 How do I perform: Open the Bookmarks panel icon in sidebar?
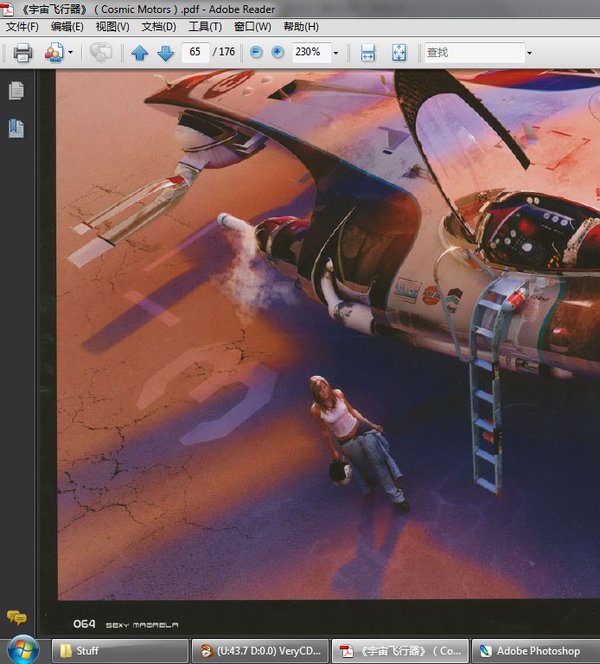pyautogui.click(x=16, y=128)
